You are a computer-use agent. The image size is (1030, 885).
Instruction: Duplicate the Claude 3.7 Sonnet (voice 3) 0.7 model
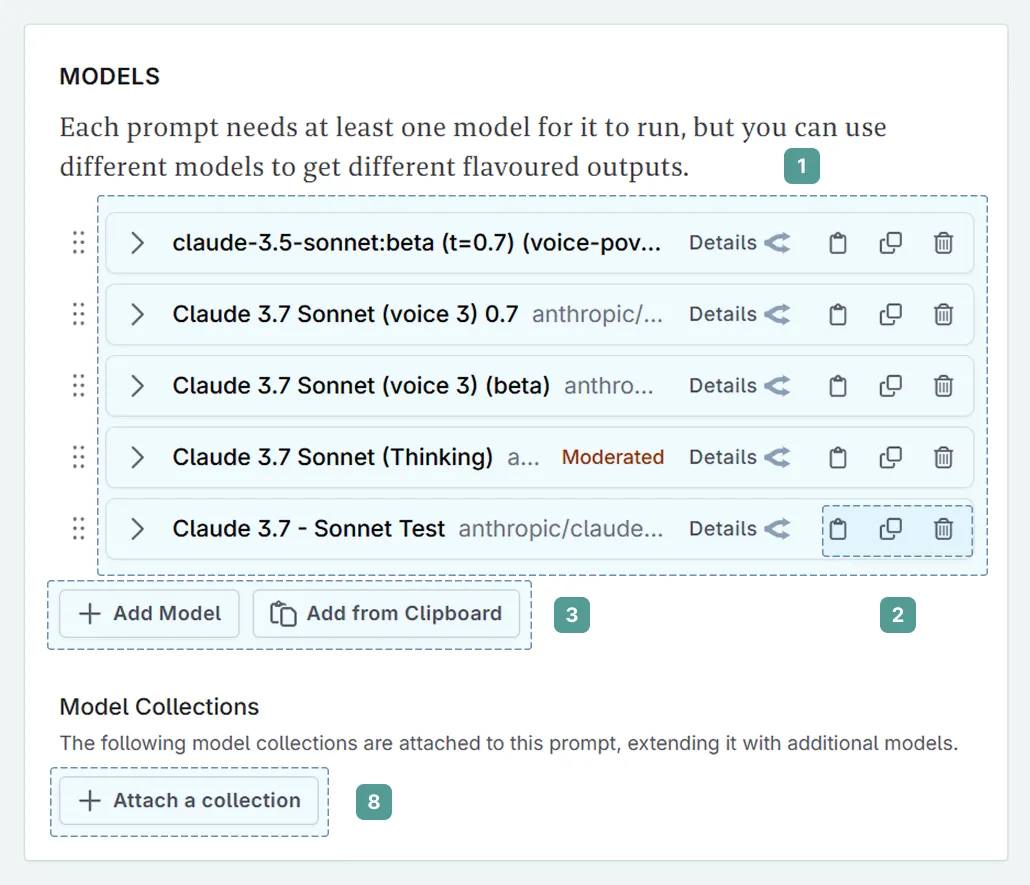(891, 314)
